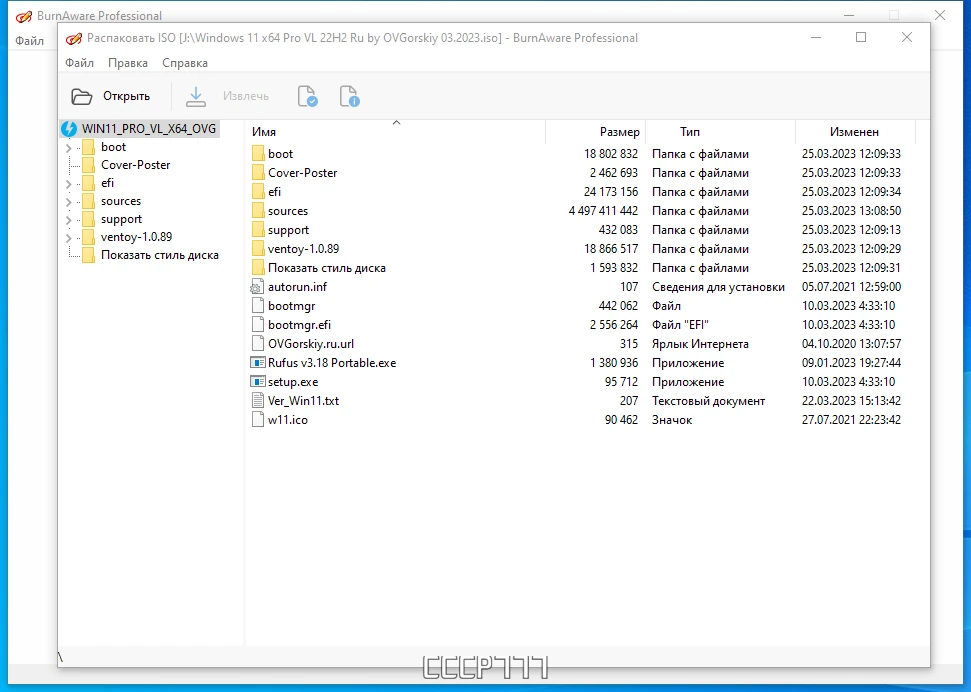Click the verify document checkmark icon

(307, 96)
